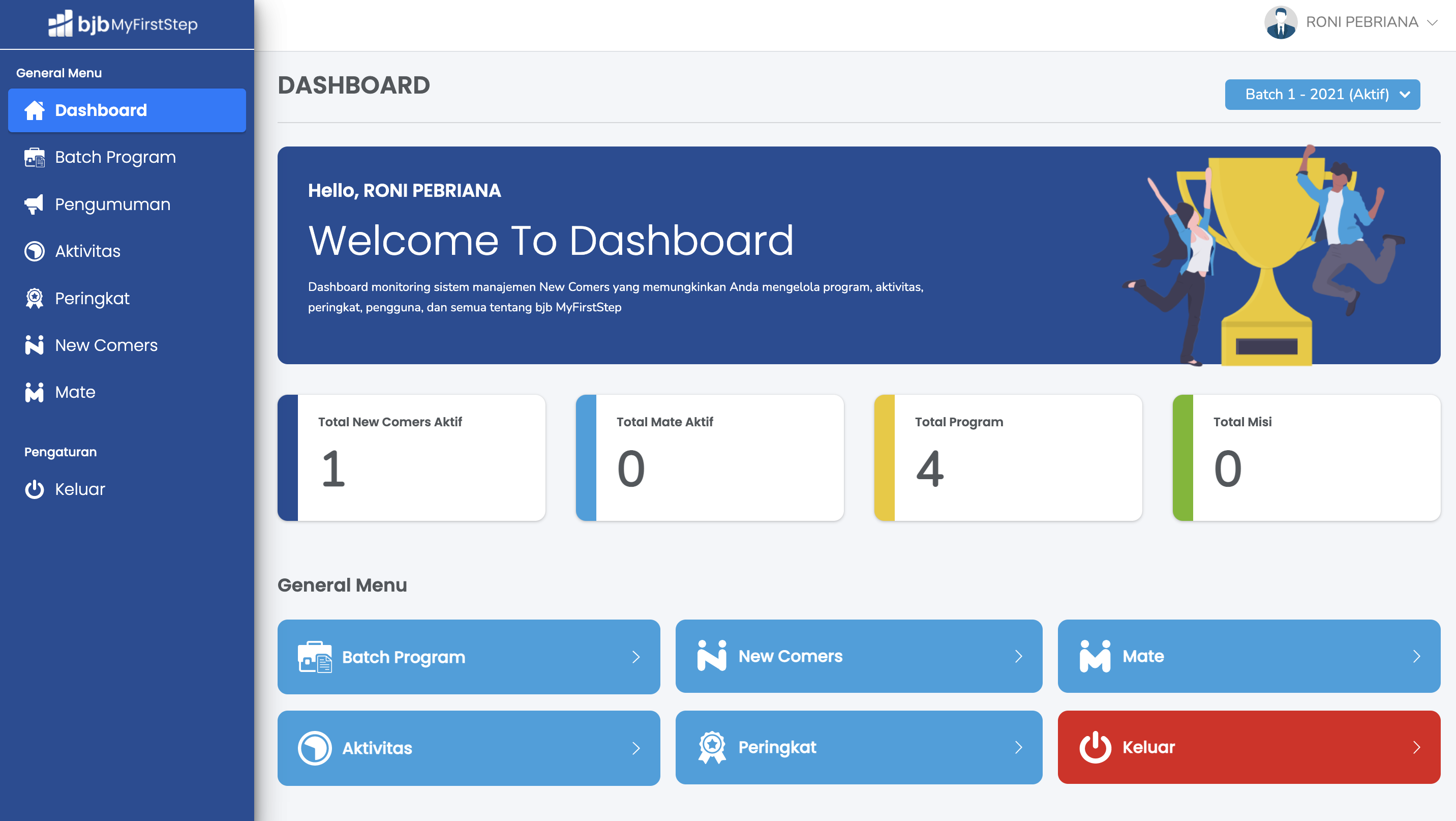Click the Pengumuman megaphone icon
Screen dimensions: 1456x821
[x=34, y=204]
